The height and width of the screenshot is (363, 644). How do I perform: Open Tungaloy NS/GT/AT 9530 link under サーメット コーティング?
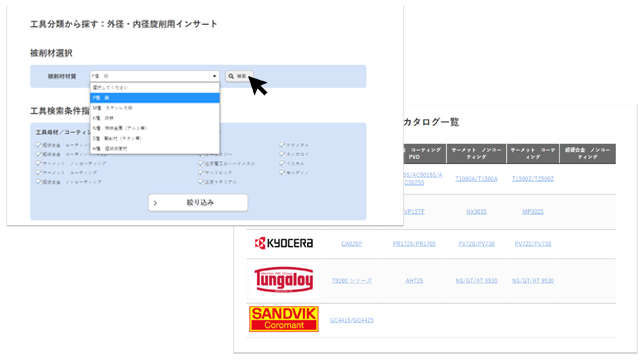533,281
